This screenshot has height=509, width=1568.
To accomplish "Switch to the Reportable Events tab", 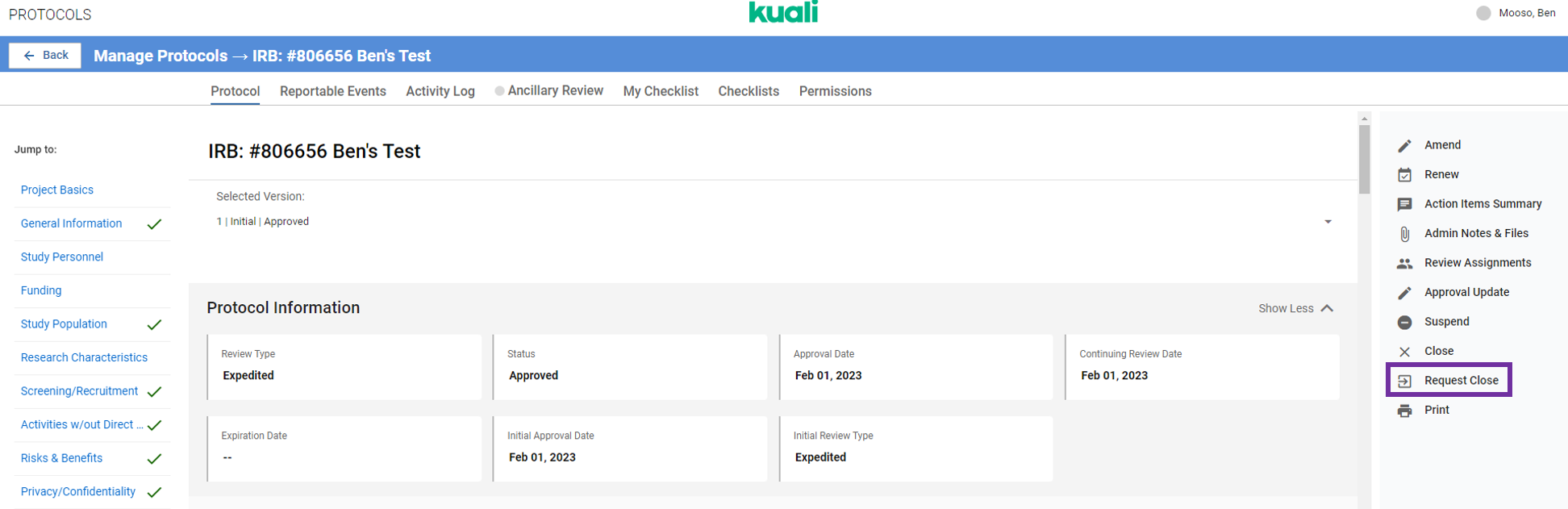I will (332, 91).
